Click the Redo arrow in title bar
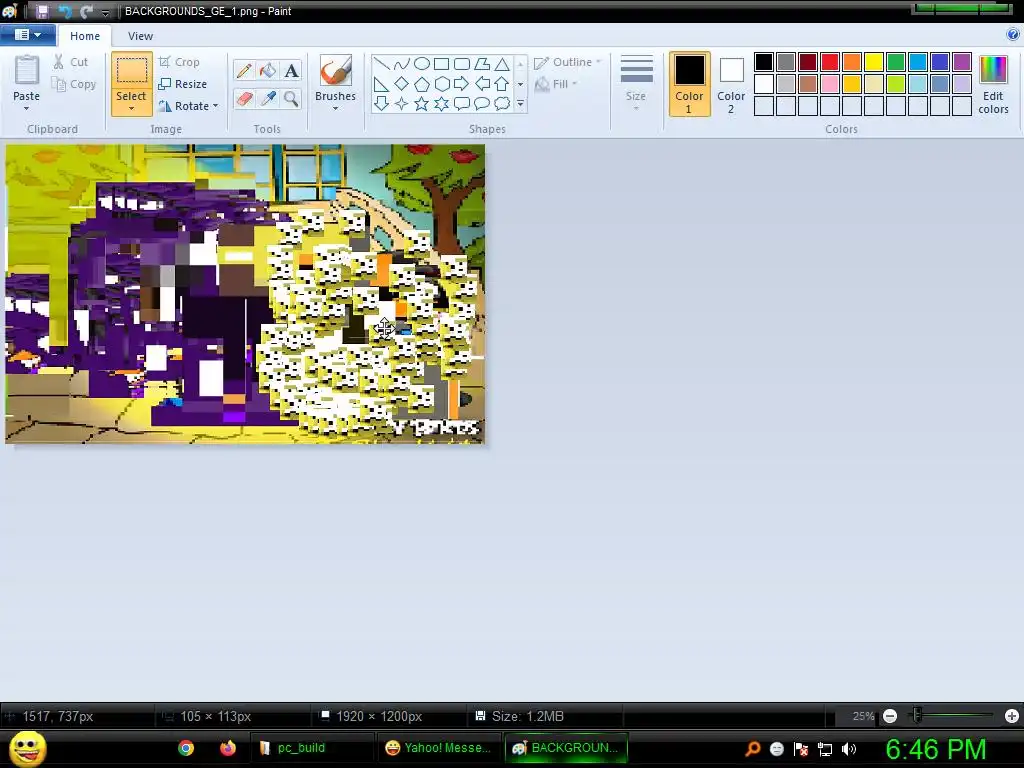 86,11
